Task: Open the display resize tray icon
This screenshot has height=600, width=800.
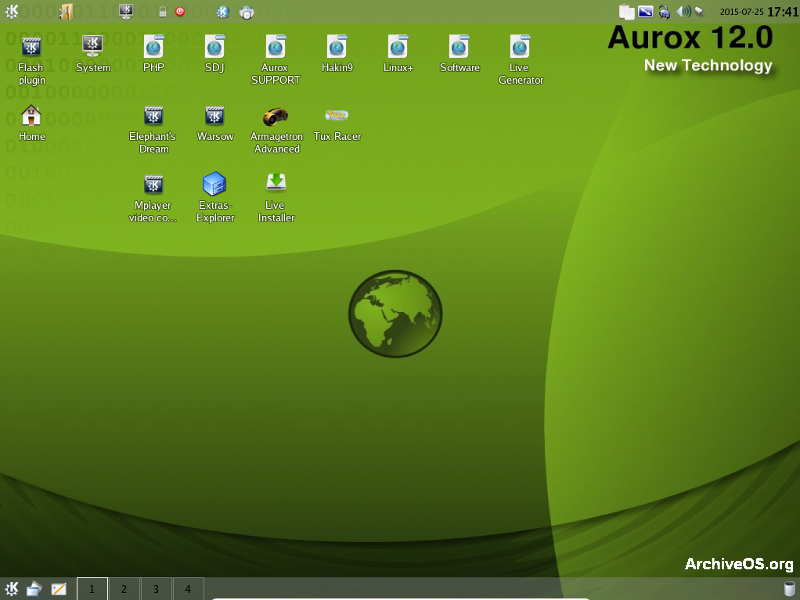Action: coord(645,11)
